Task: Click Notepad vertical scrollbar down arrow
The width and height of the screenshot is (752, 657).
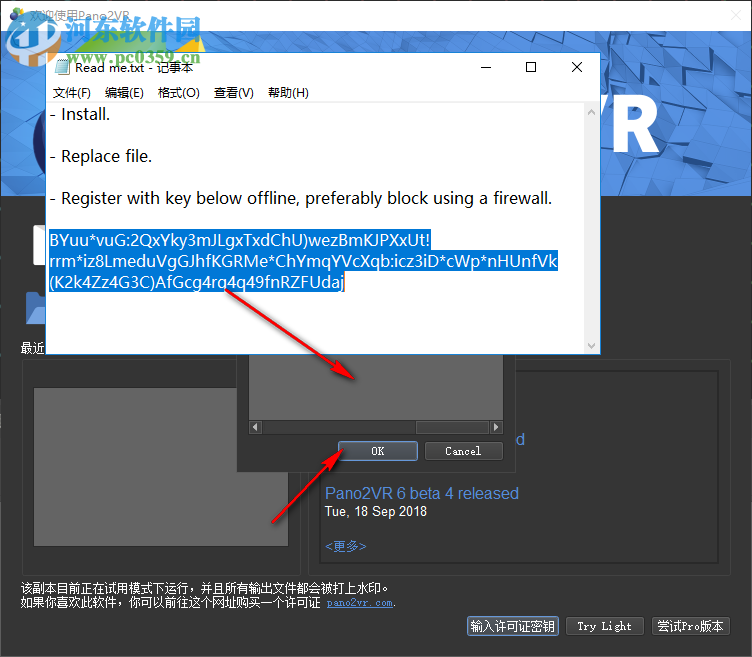Action: point(591,346)
